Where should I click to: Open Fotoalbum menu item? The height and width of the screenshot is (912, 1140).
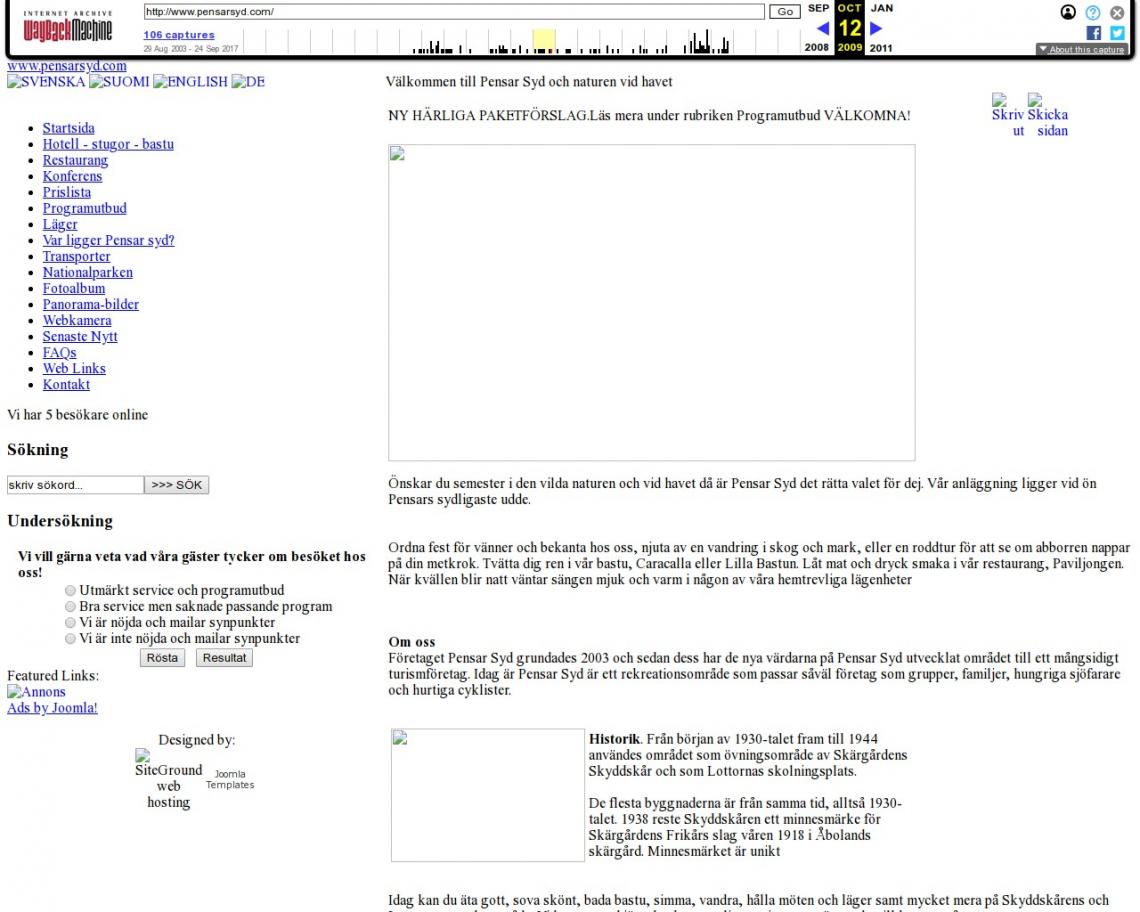pyautogui.click(x=73, y=288)
